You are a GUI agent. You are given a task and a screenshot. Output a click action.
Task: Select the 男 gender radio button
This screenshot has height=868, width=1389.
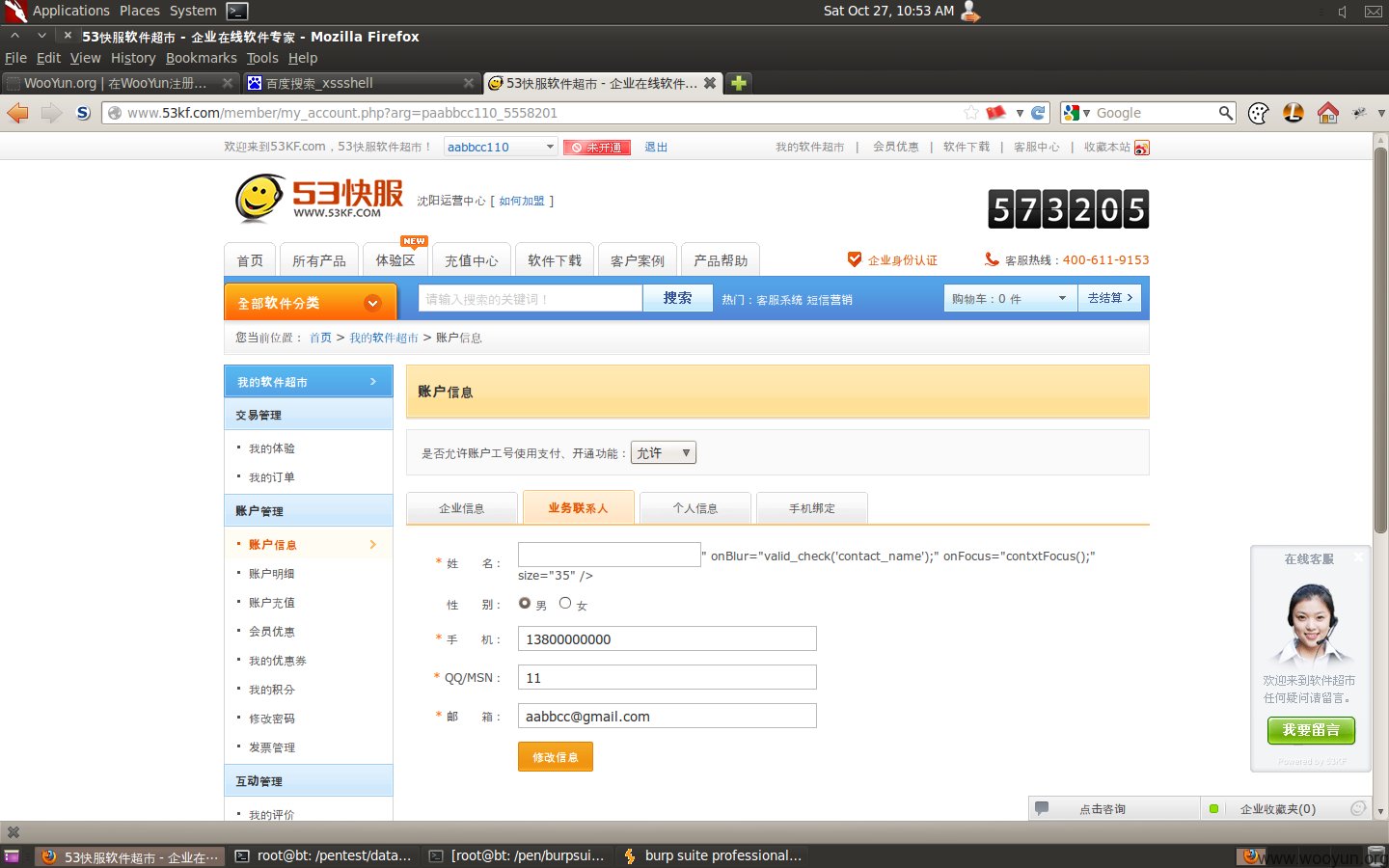coord(525,603)
